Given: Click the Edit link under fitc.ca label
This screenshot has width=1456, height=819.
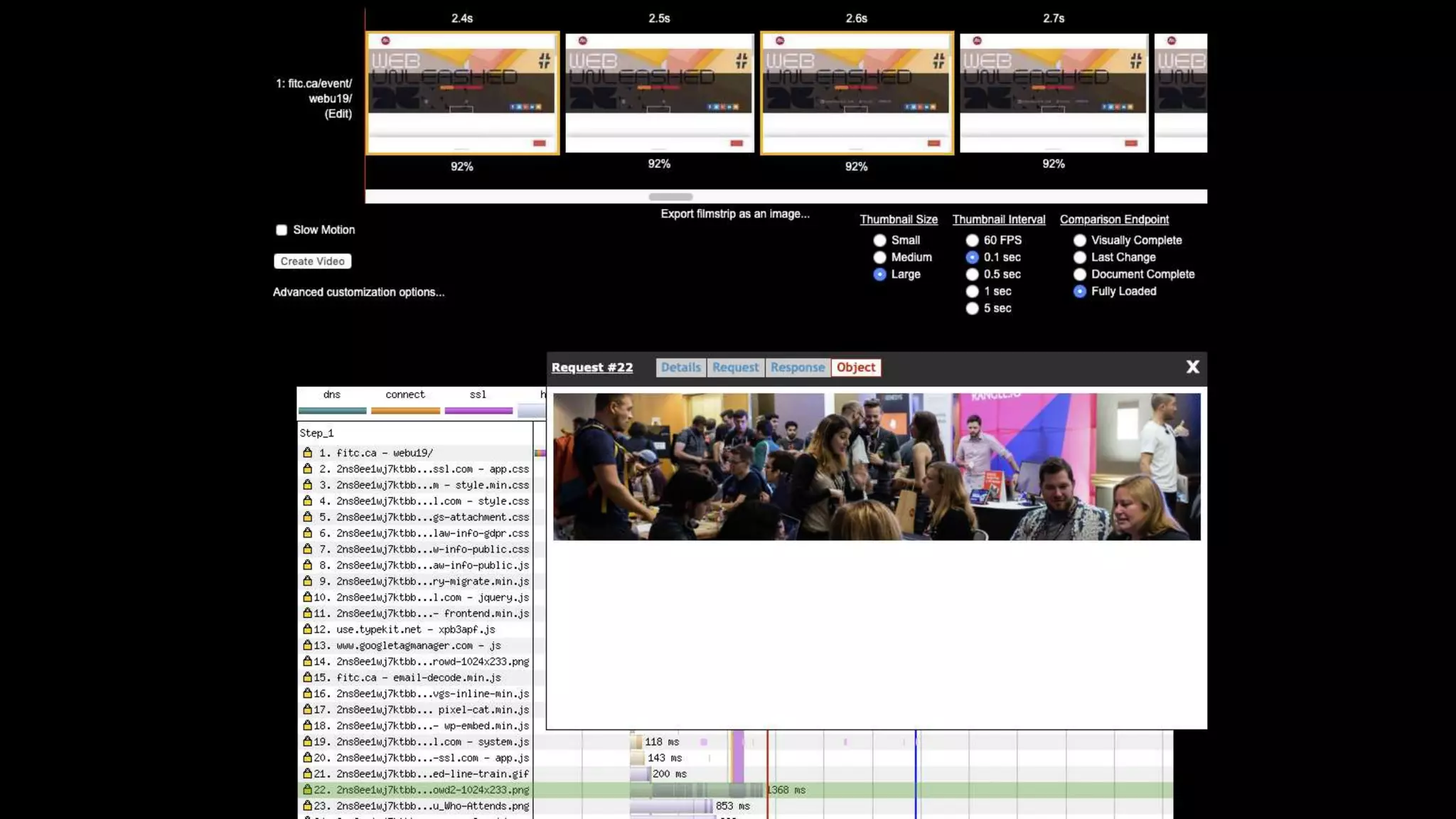Looking at the screenshot, I should 338,114.
